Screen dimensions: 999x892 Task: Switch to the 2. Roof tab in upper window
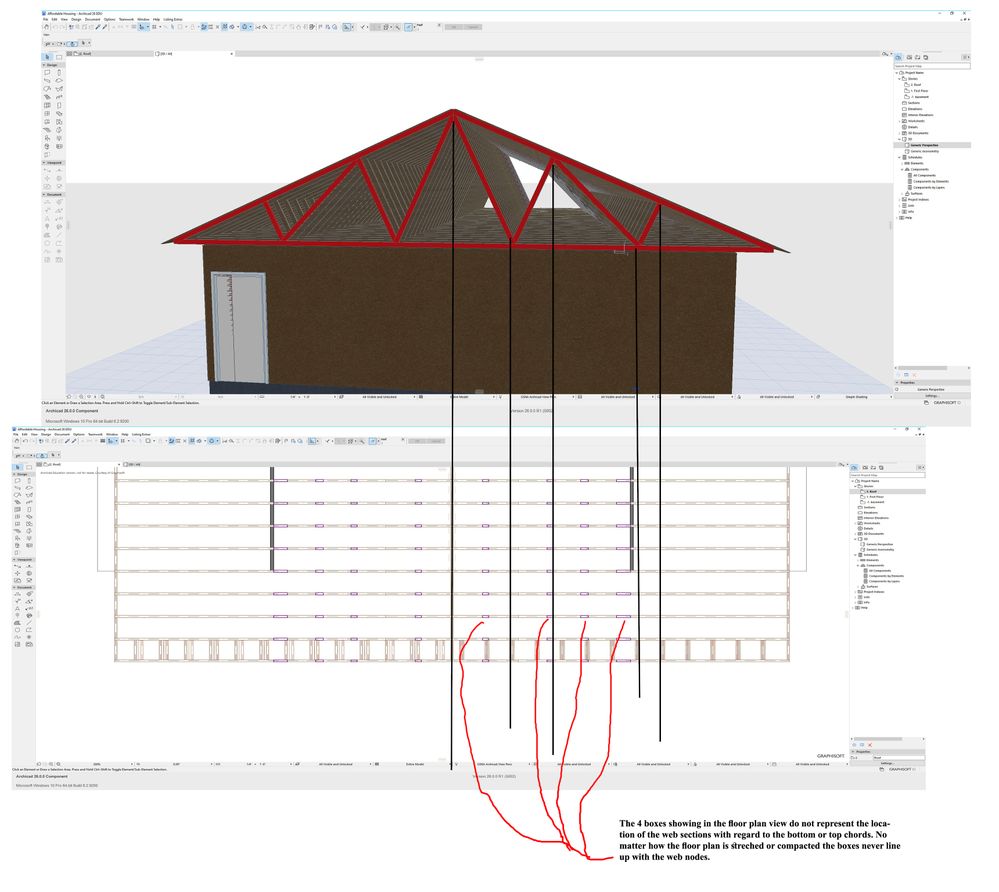(110, 54)
